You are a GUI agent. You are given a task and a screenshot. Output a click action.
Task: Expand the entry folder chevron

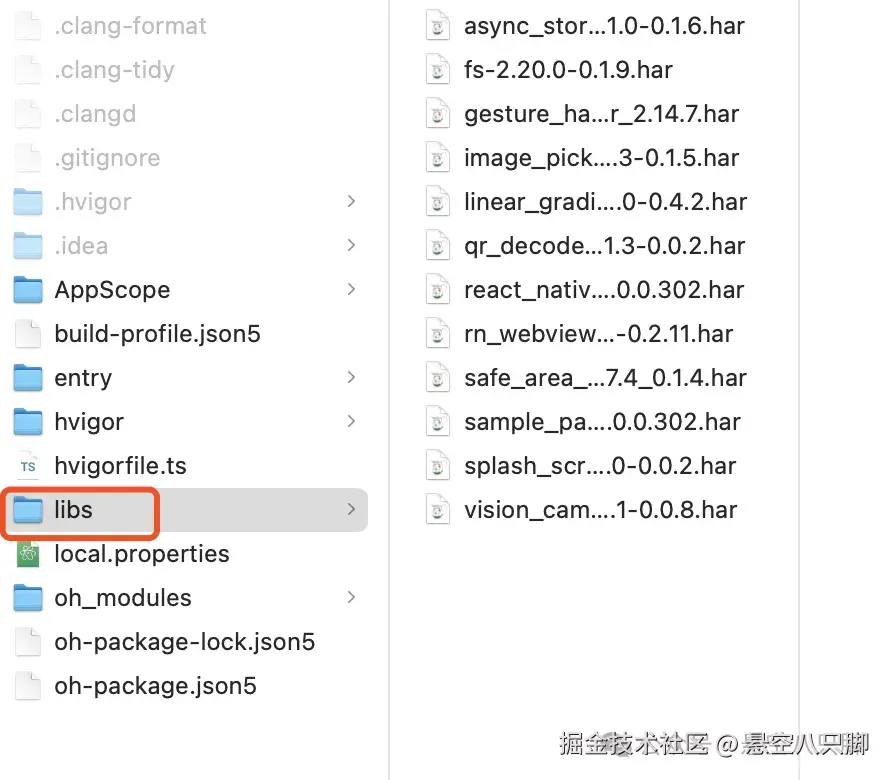coord(350,378)
